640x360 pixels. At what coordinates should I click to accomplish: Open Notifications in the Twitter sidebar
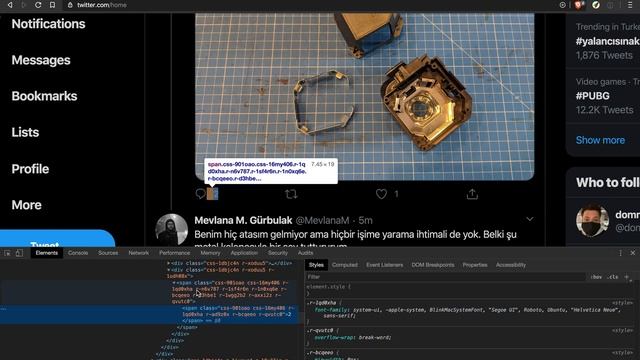click(x=48, y=24)
